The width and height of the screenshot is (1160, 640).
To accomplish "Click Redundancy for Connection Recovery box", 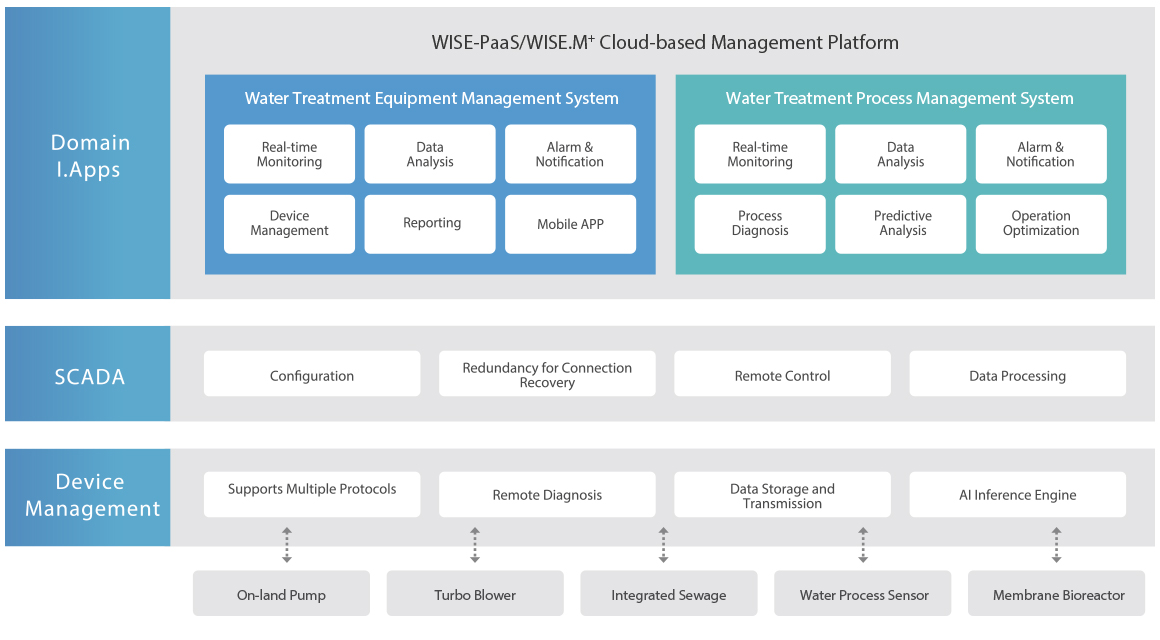I will (547, 374).
